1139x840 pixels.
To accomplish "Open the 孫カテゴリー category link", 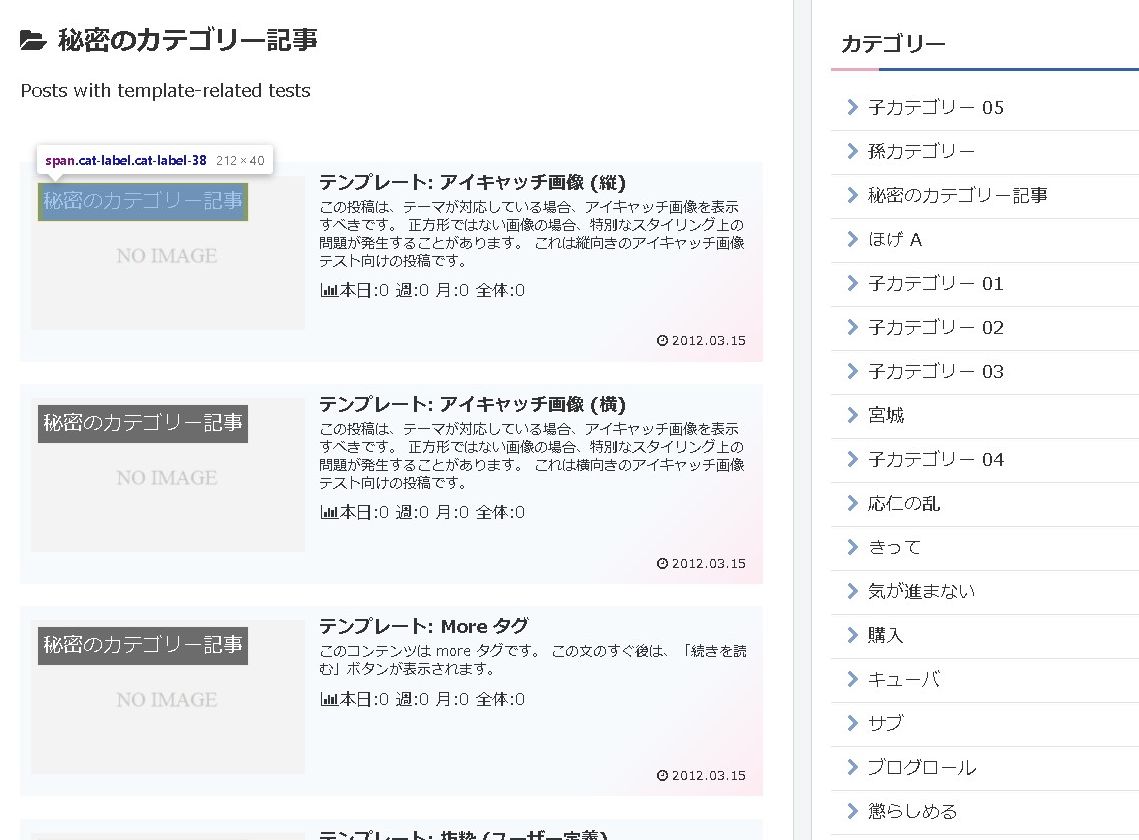I will coord(921,151).
